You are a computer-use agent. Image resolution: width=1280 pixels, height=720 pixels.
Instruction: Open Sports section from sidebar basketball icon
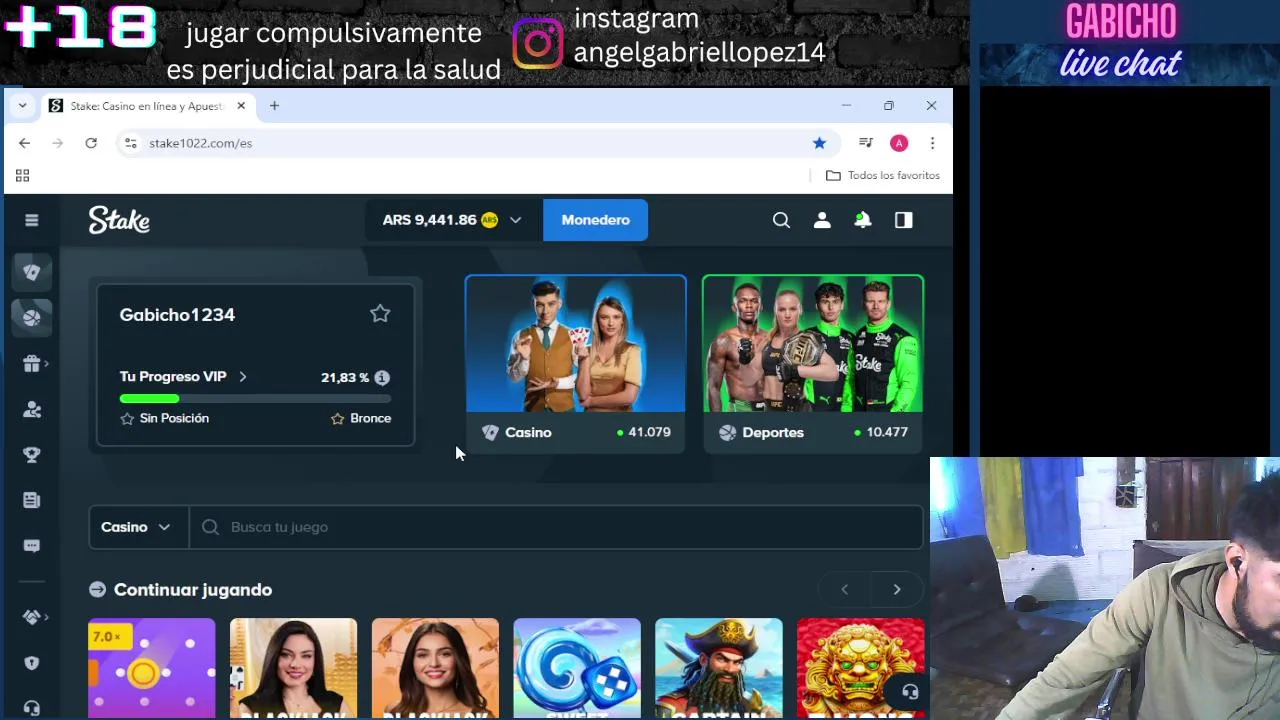coord(32,317)
